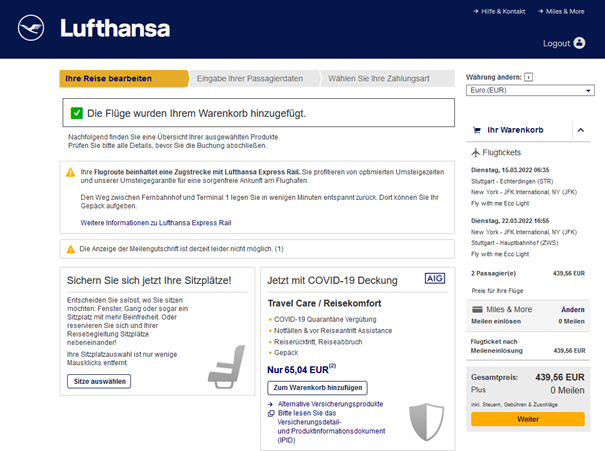605x451 pixels.
Task: Click the Sitze auswählen button
Action: point(99,381)
